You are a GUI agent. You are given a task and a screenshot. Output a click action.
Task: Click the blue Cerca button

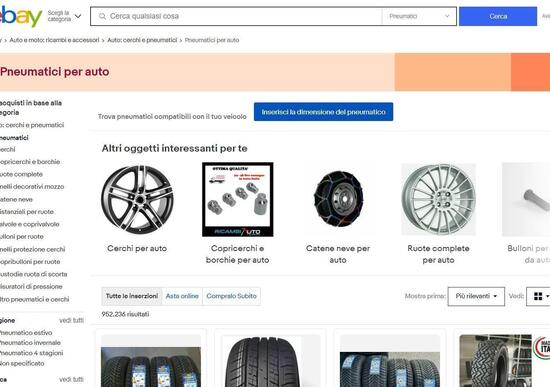coord(498,16)
